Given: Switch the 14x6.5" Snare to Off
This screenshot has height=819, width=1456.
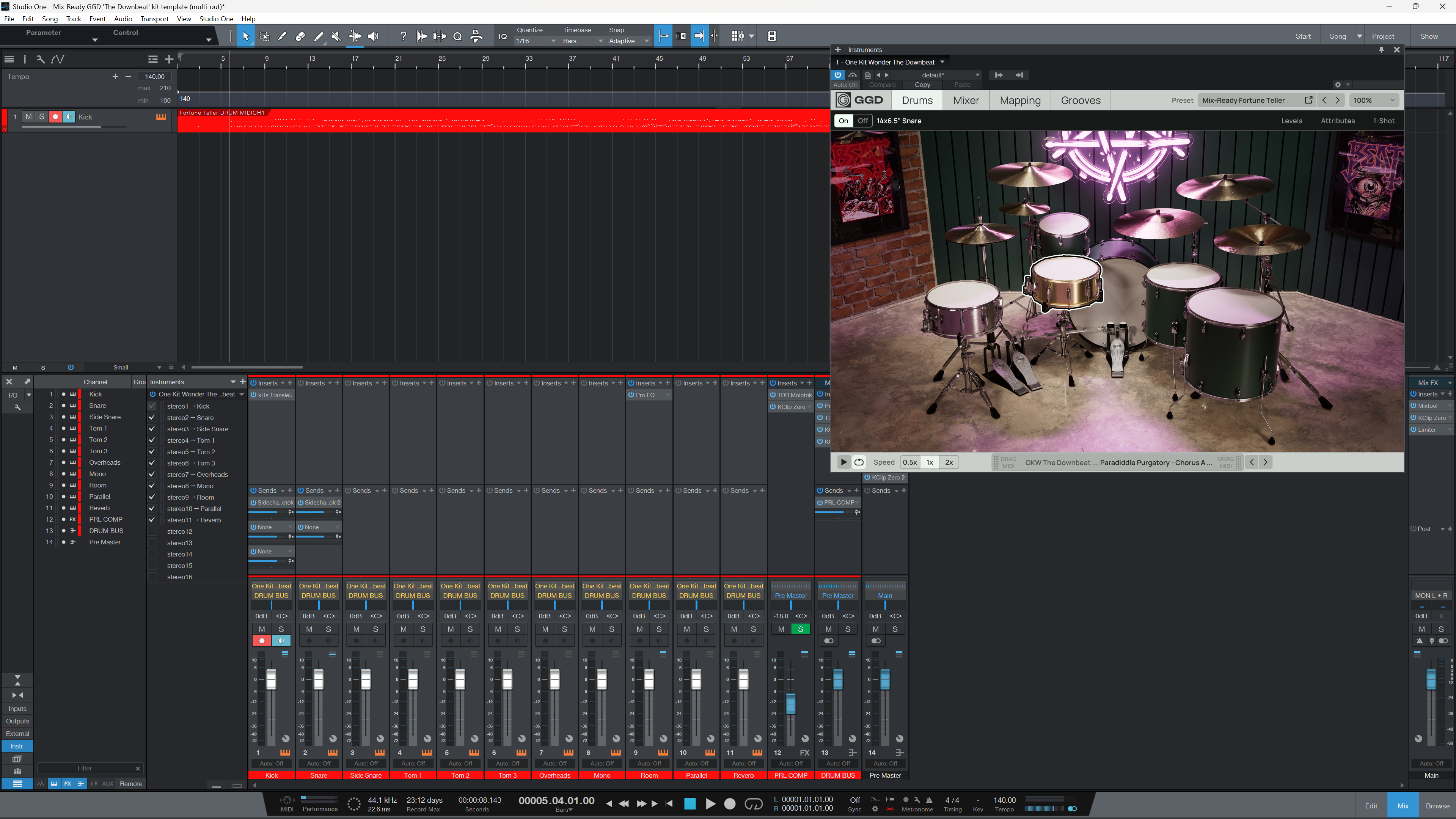Looking at the screenshot, I should [862, 120].
